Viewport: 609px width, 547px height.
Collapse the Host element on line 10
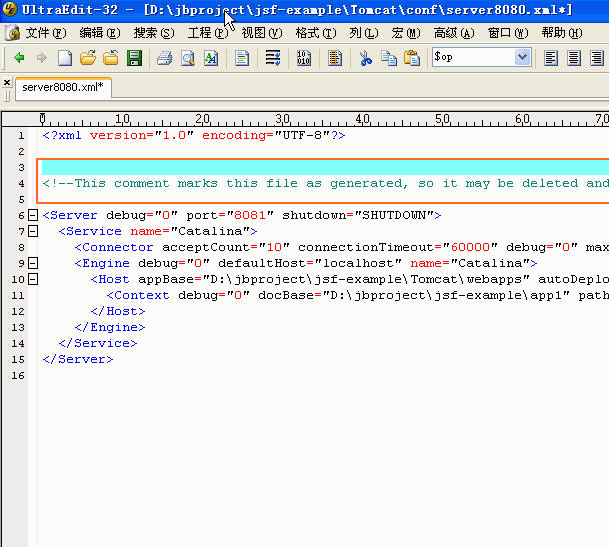tap(33, 279)
